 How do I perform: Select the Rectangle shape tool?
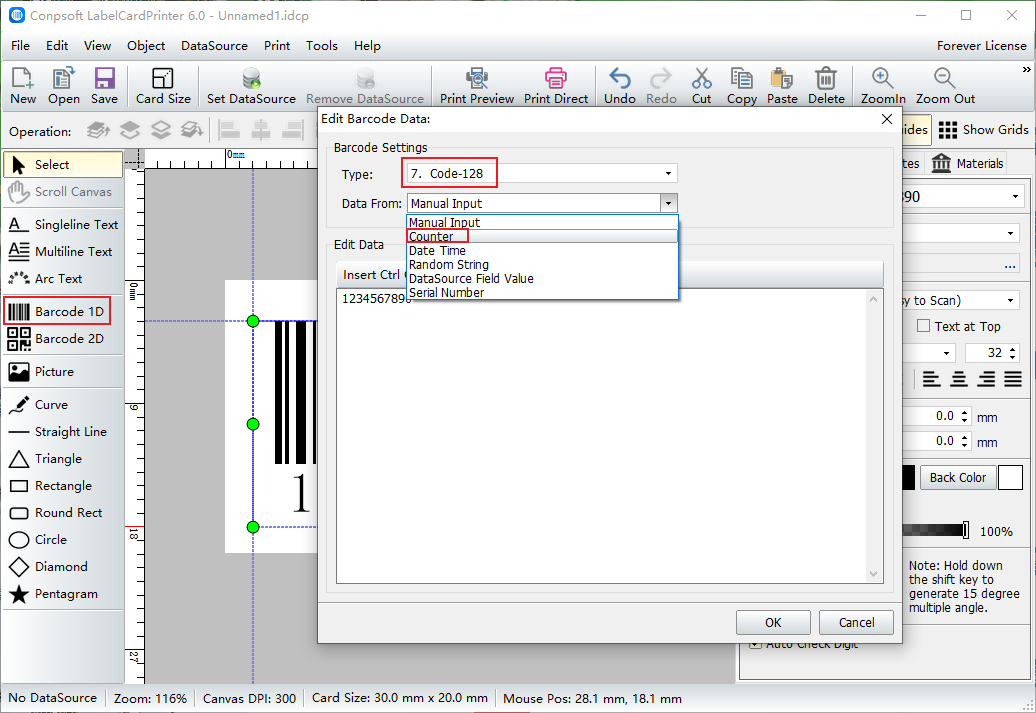(x=63, y=486)
